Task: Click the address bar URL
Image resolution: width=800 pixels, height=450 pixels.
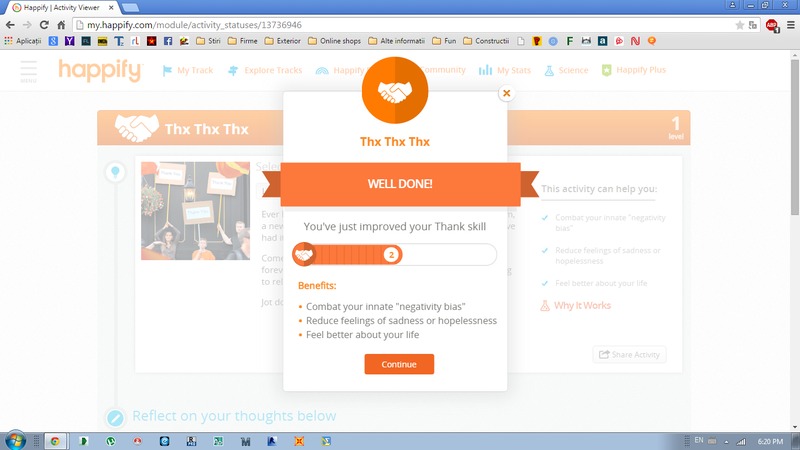Action: (194, 25)
